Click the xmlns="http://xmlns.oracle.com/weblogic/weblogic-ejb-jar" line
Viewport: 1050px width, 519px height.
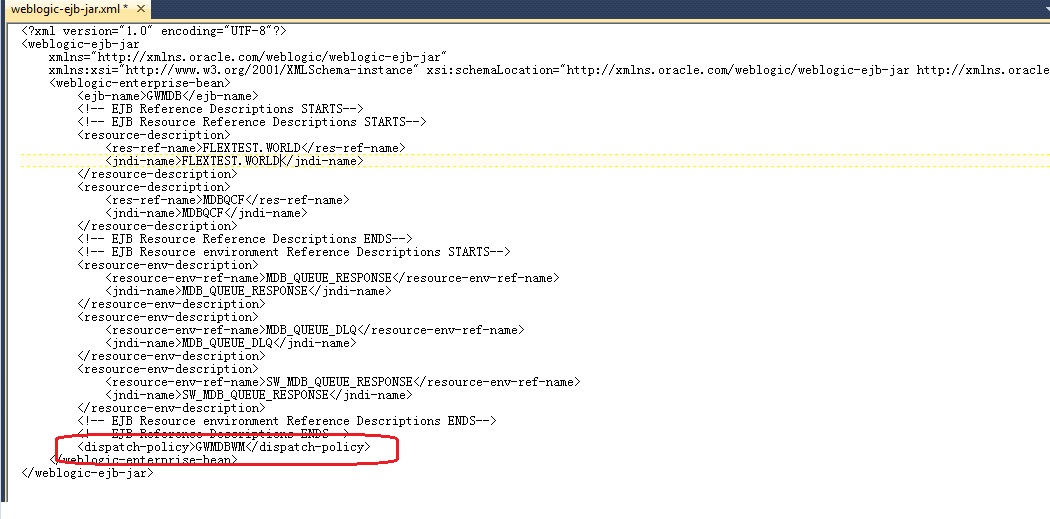(247, 57)
